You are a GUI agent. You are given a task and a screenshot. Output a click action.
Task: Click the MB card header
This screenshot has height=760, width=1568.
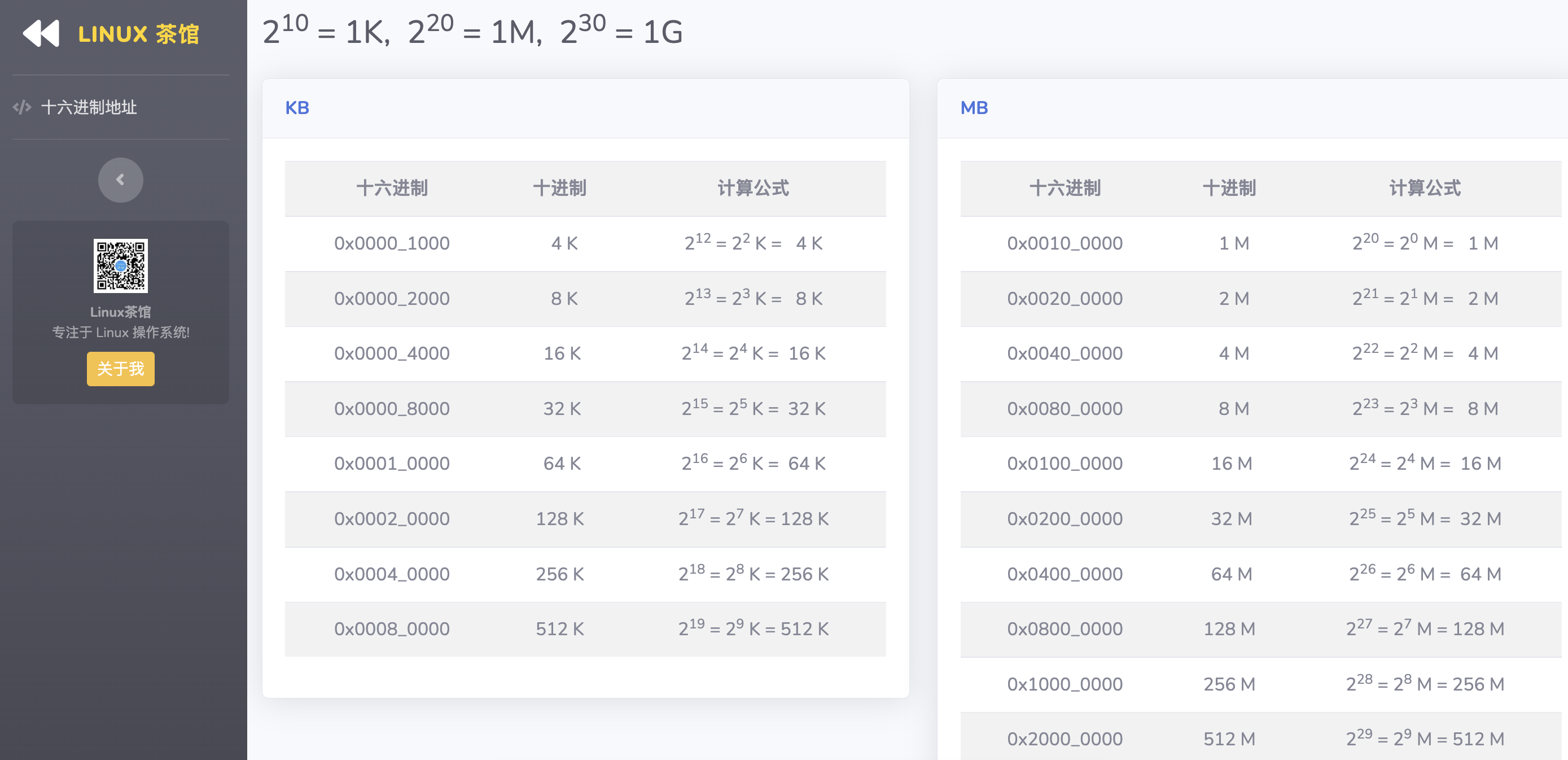click(974, 108)
